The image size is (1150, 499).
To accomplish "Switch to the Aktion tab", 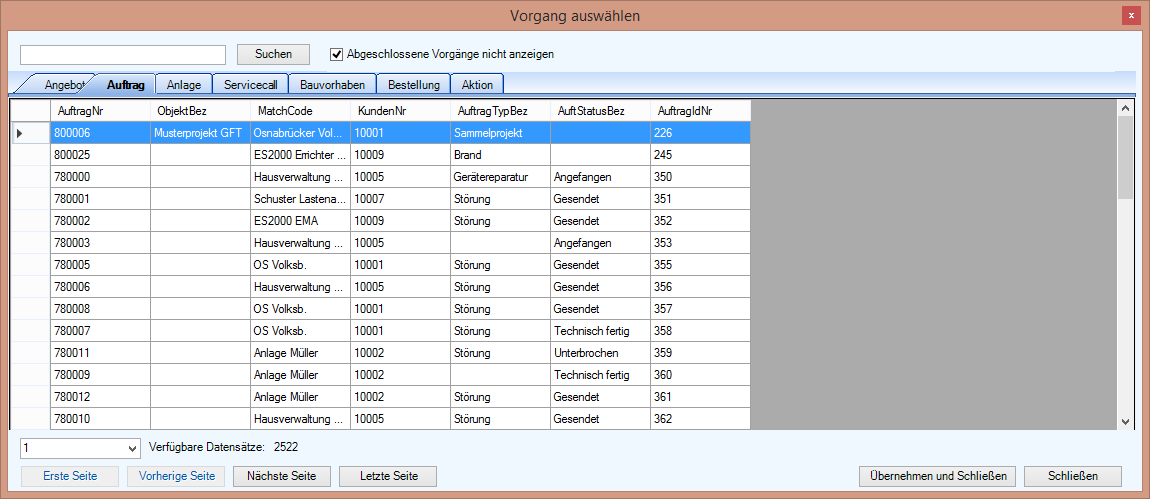I will pos(477,85).
